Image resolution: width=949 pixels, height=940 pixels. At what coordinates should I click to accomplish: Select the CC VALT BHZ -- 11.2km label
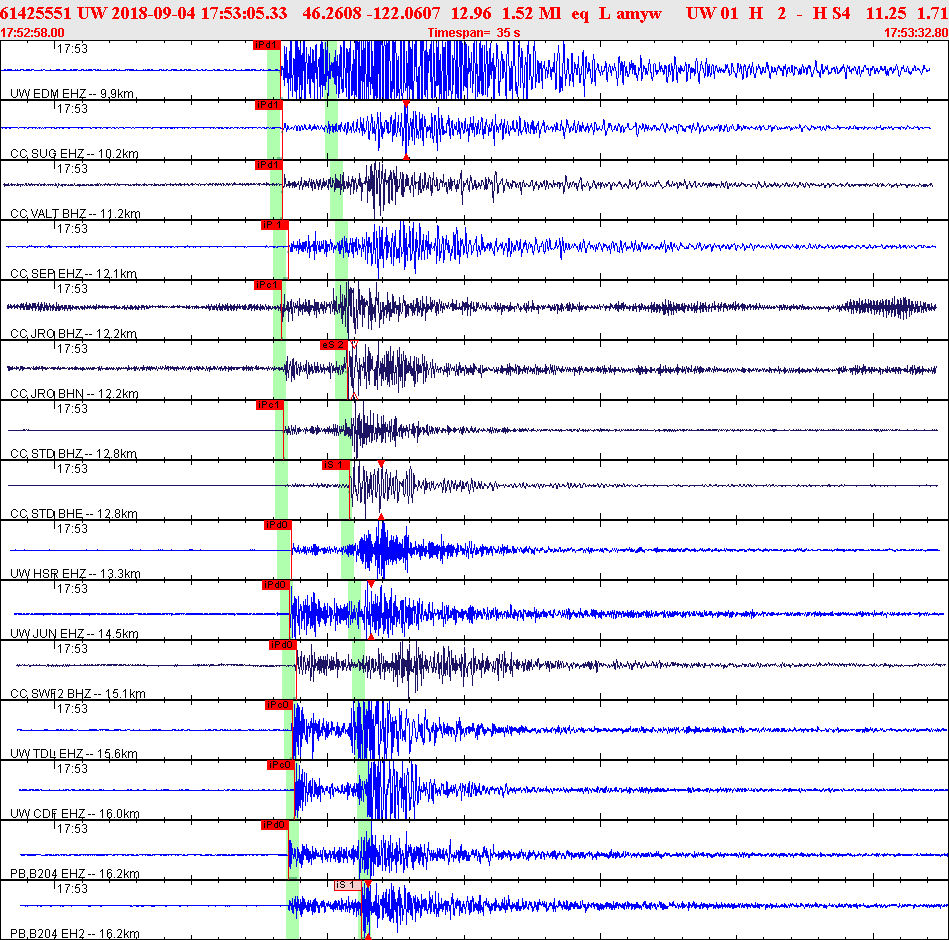[x=75, y=214]
